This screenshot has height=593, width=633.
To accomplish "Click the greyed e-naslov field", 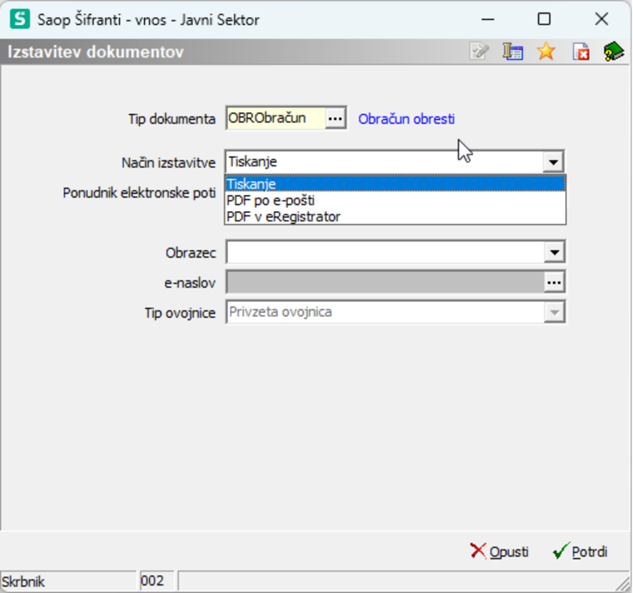I will 385,282.
